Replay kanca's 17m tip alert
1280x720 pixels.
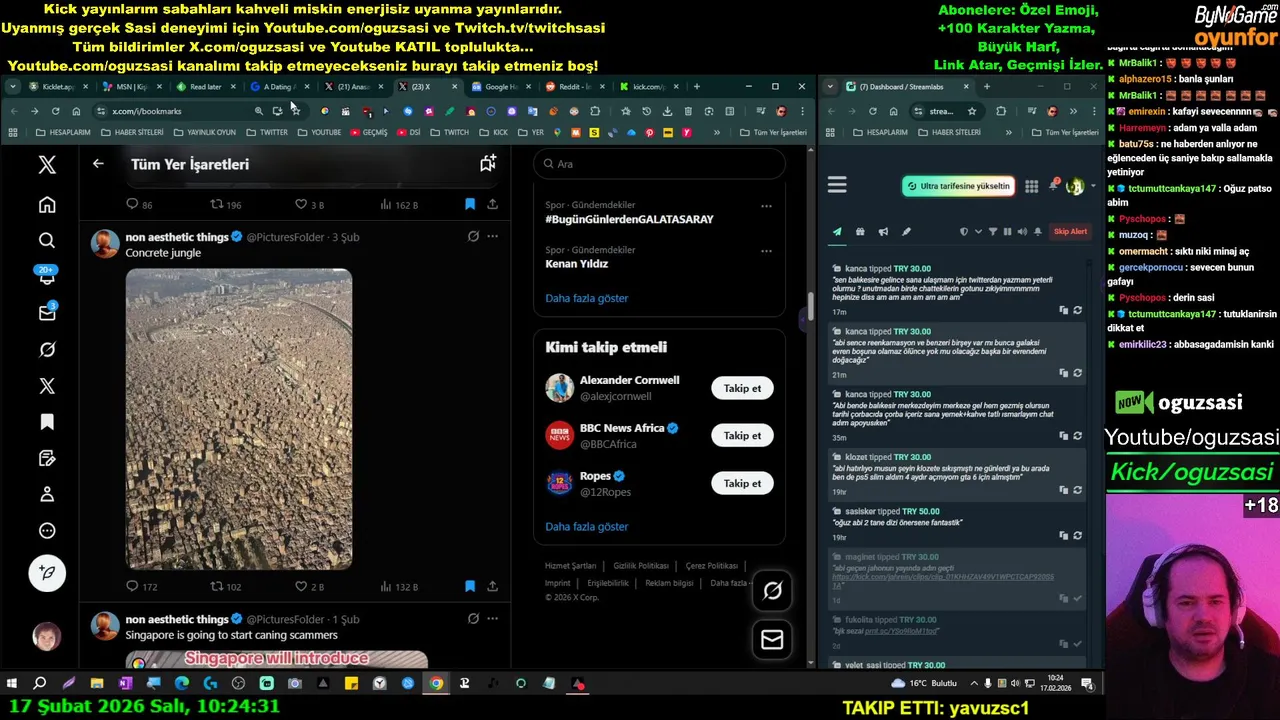click(1077, 310)
